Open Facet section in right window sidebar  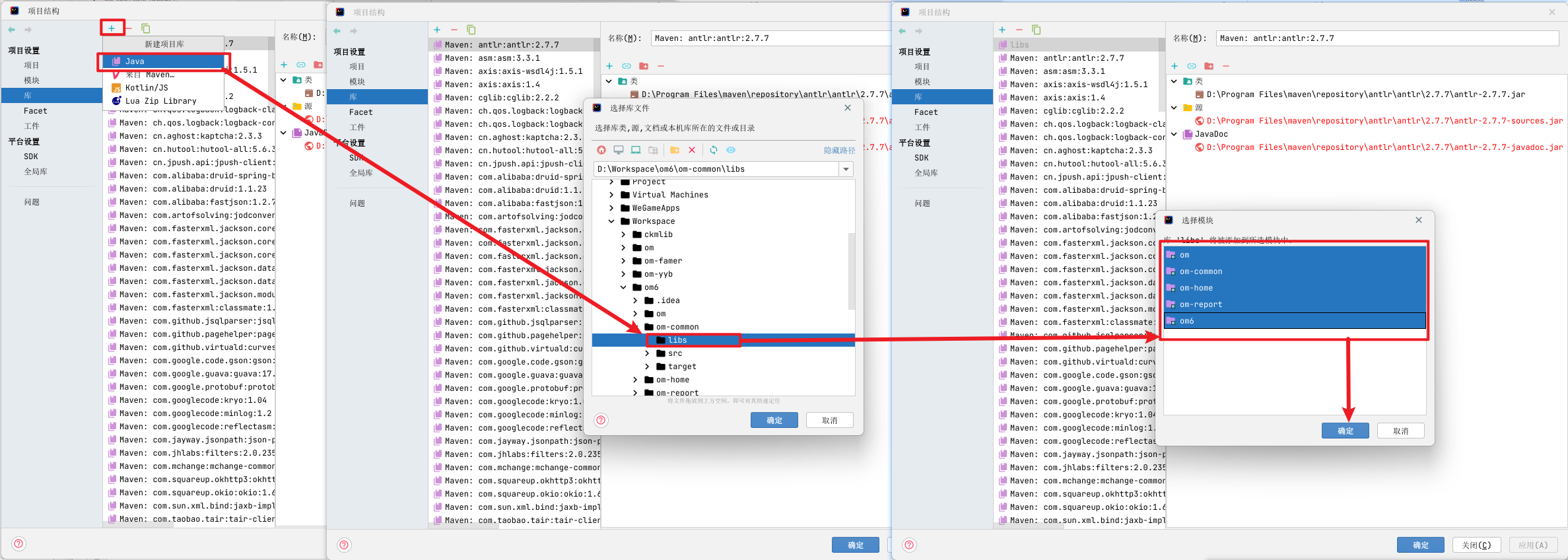click(x=926, y=112)
